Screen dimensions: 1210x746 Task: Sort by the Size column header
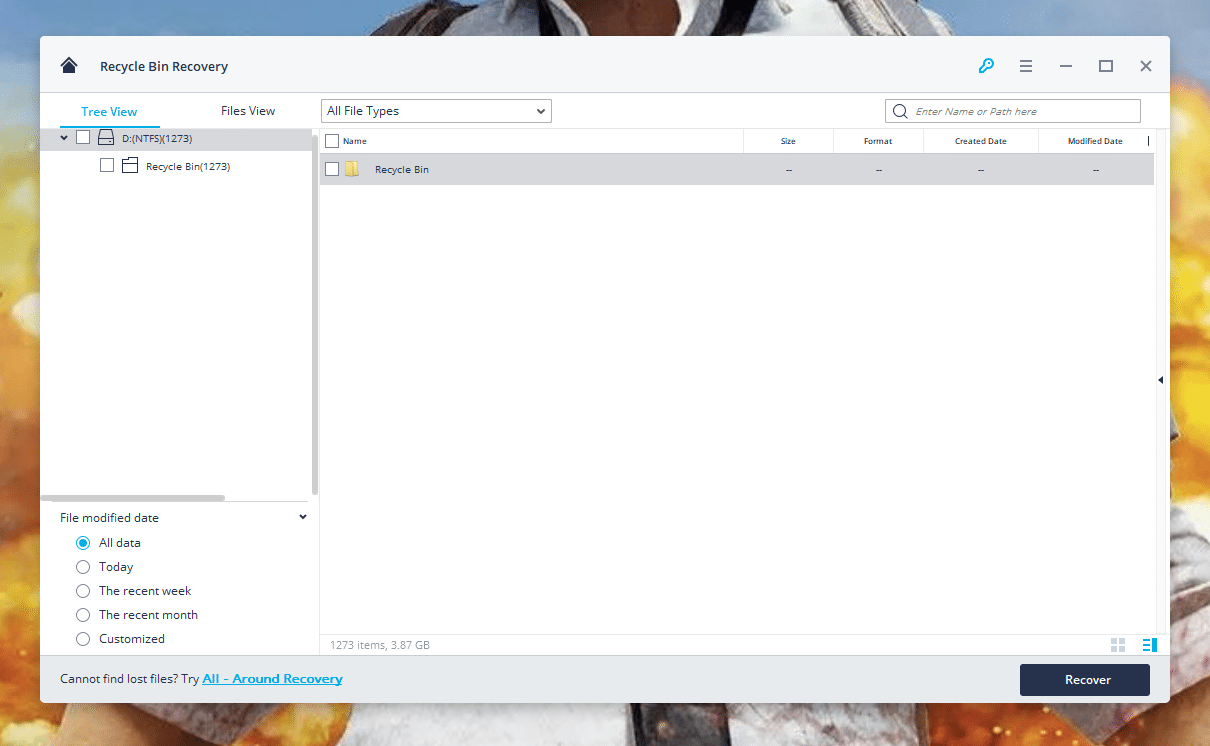pyautogui.click(x=788, y=141)
